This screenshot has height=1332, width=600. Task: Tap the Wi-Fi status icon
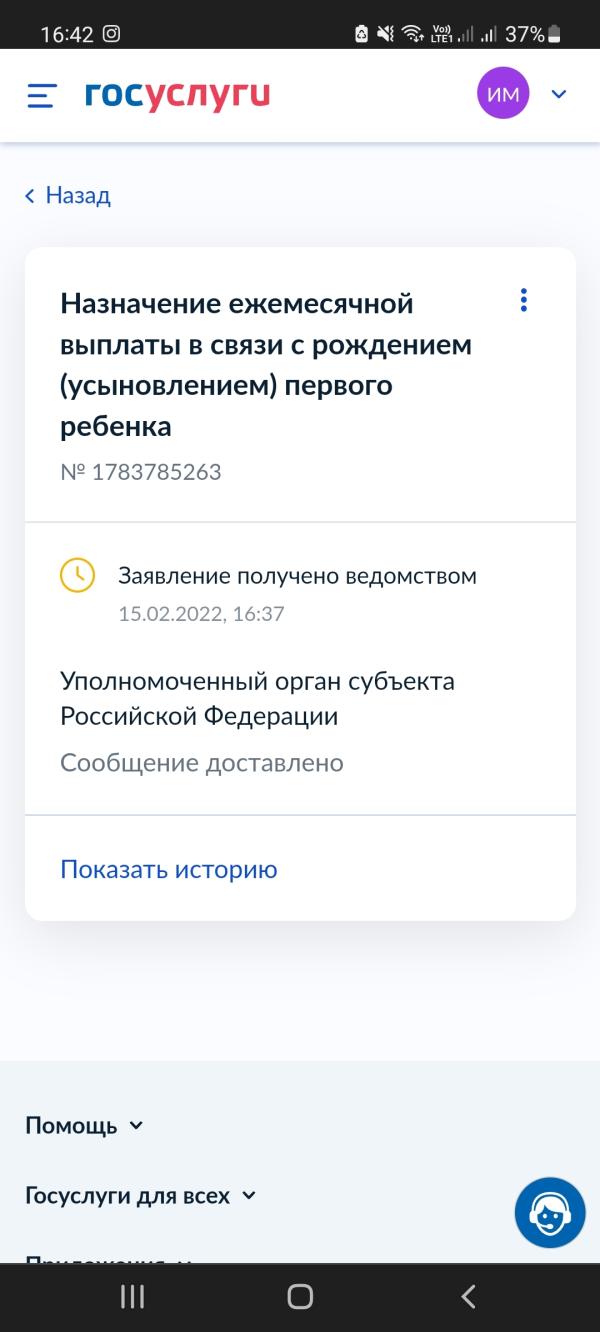[x=413, y=34]
